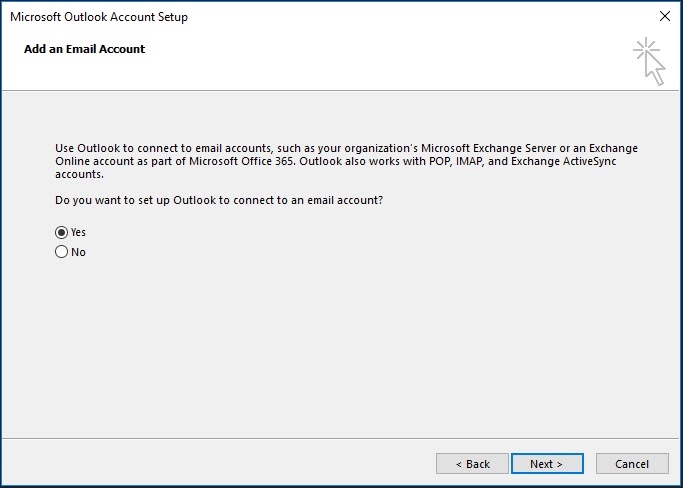
Task: Cancel the Outlook account setup
Action: (632, 464)
